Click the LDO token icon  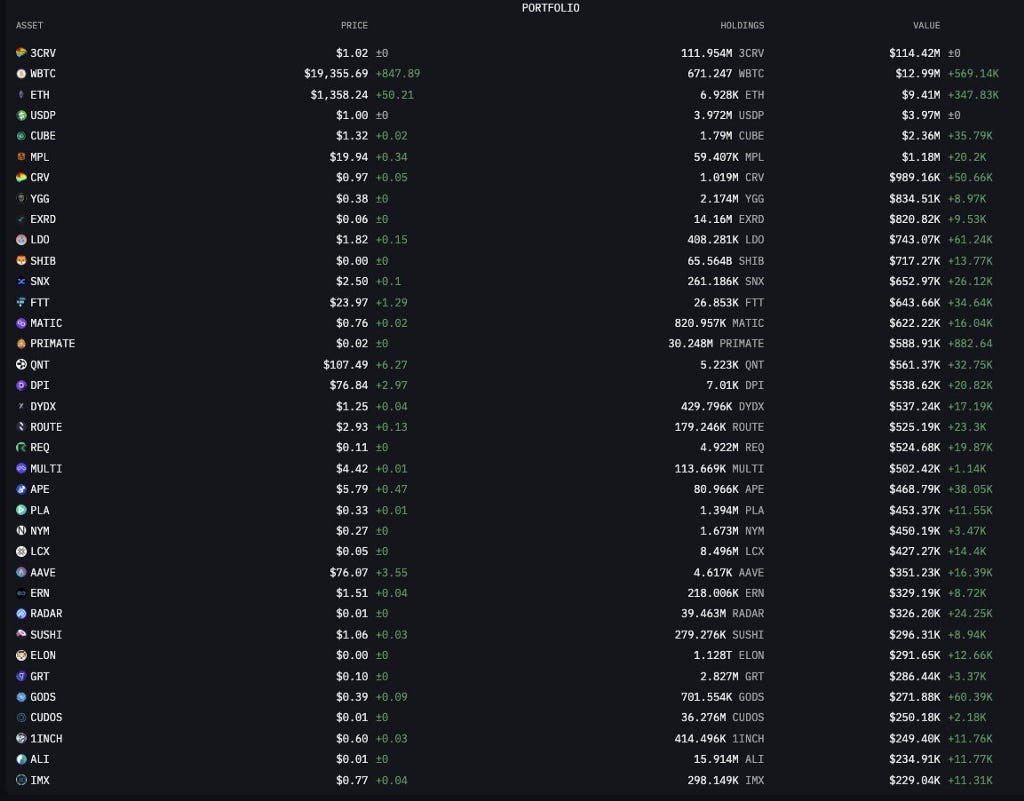click(21, 240)
